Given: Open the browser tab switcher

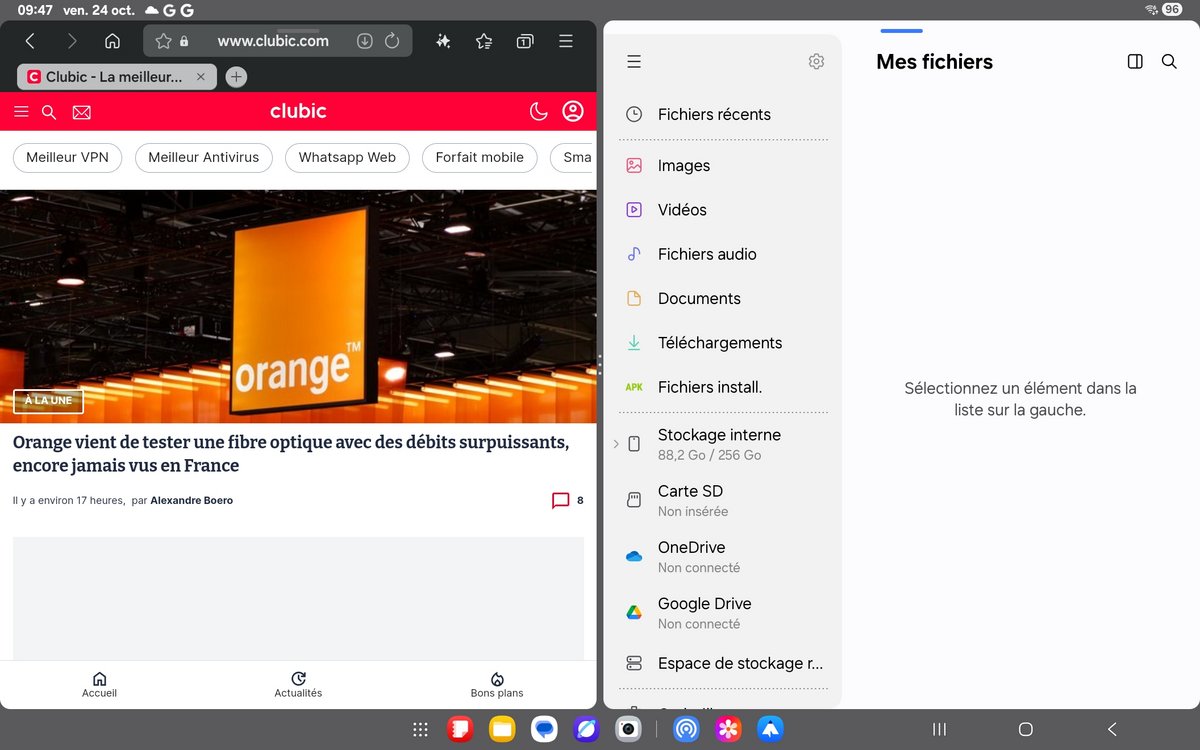Looking at the screenshot, I should click(525, 41).
